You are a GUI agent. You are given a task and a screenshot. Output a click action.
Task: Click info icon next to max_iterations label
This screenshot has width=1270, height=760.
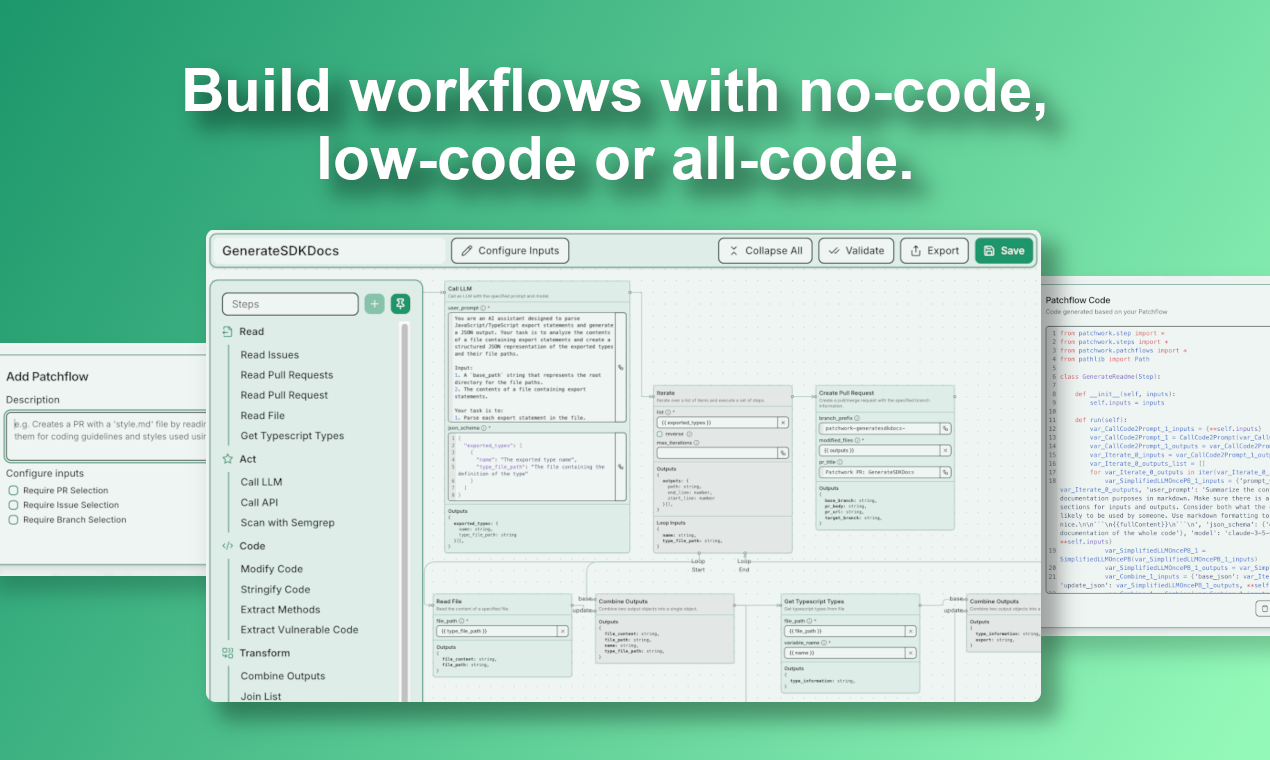pyautogui.click(x=696, y=442)
